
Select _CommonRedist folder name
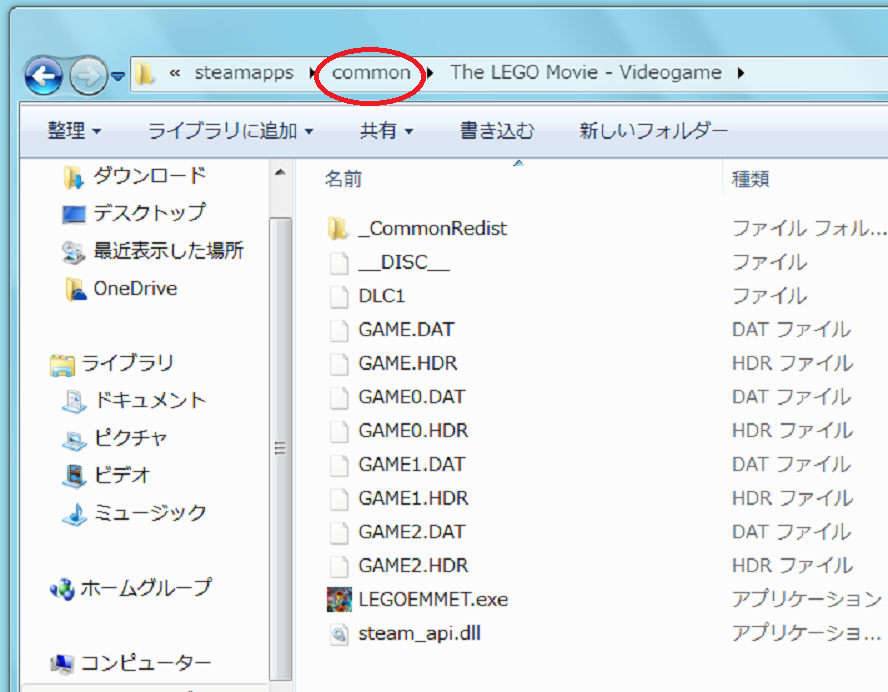tap(433, 228)
